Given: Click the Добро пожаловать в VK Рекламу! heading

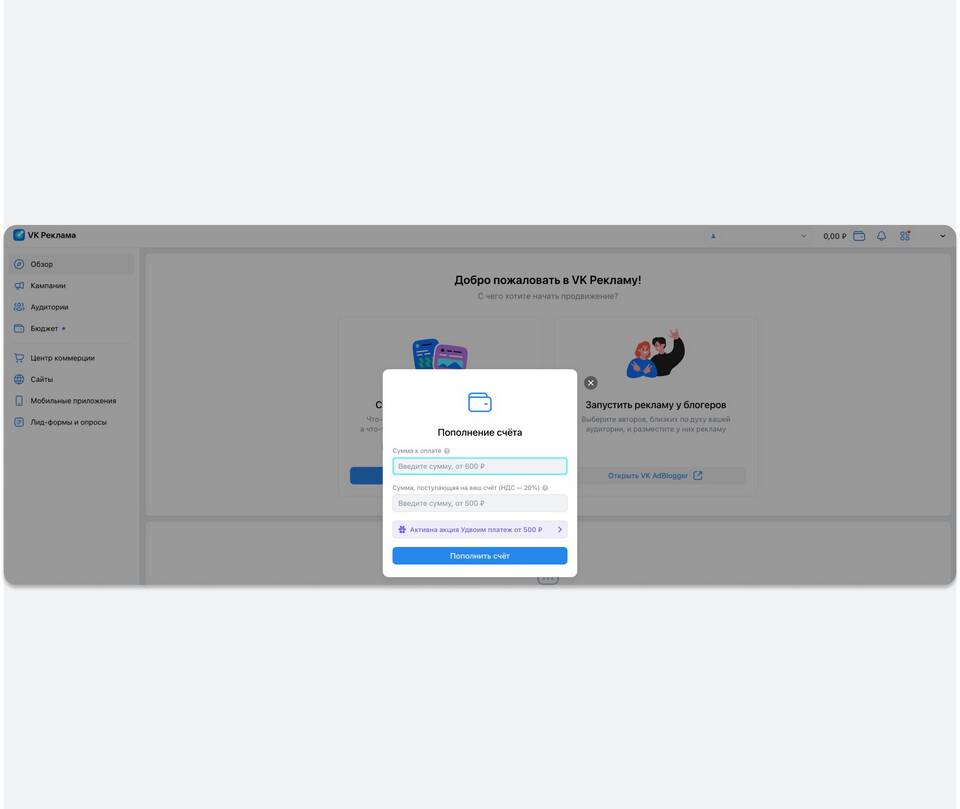Looking at the screenshot, I should click(548, 280).
